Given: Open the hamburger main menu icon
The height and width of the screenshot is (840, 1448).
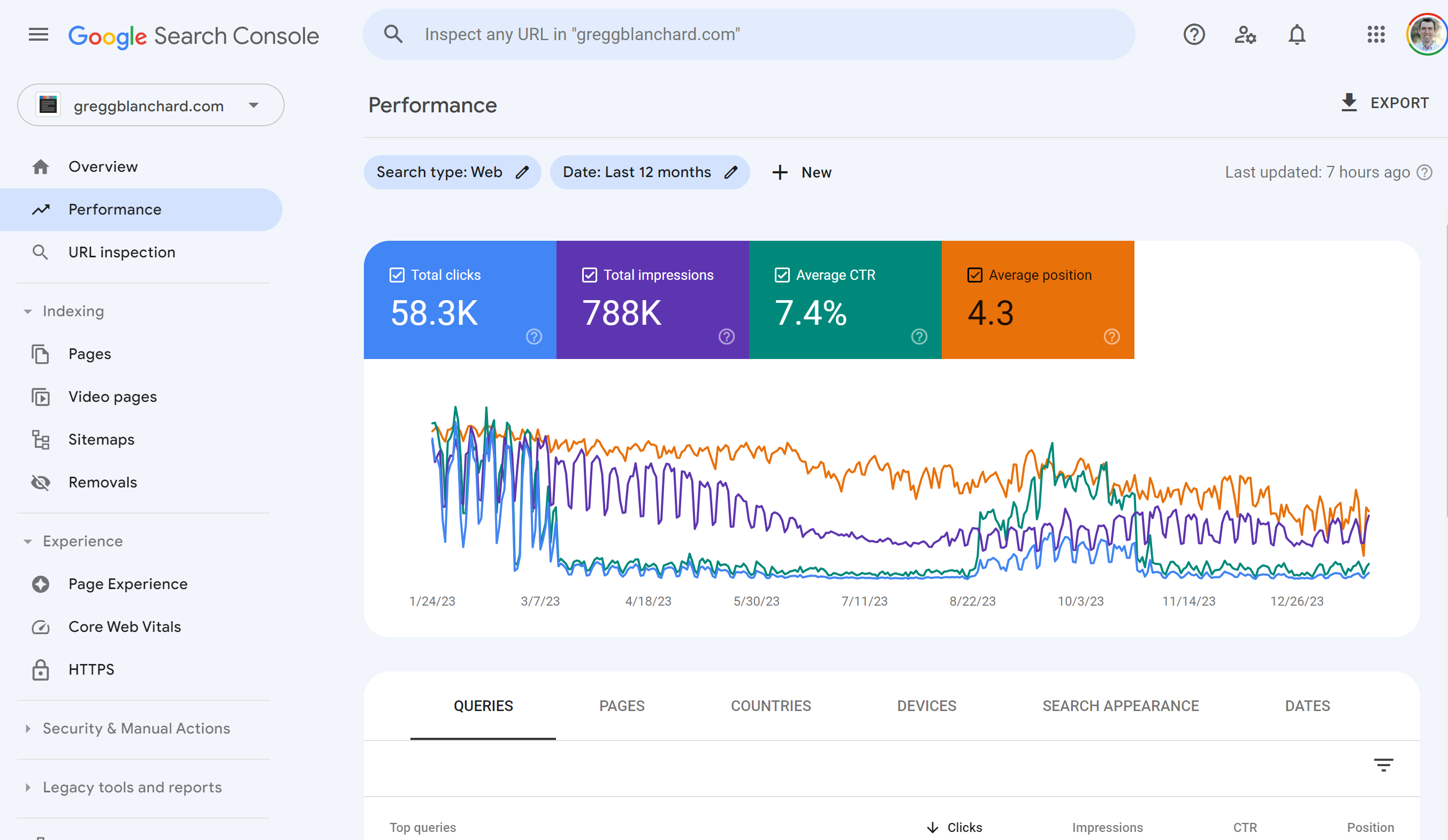Looking at the screenshot, I should click(x=38, y=35).
